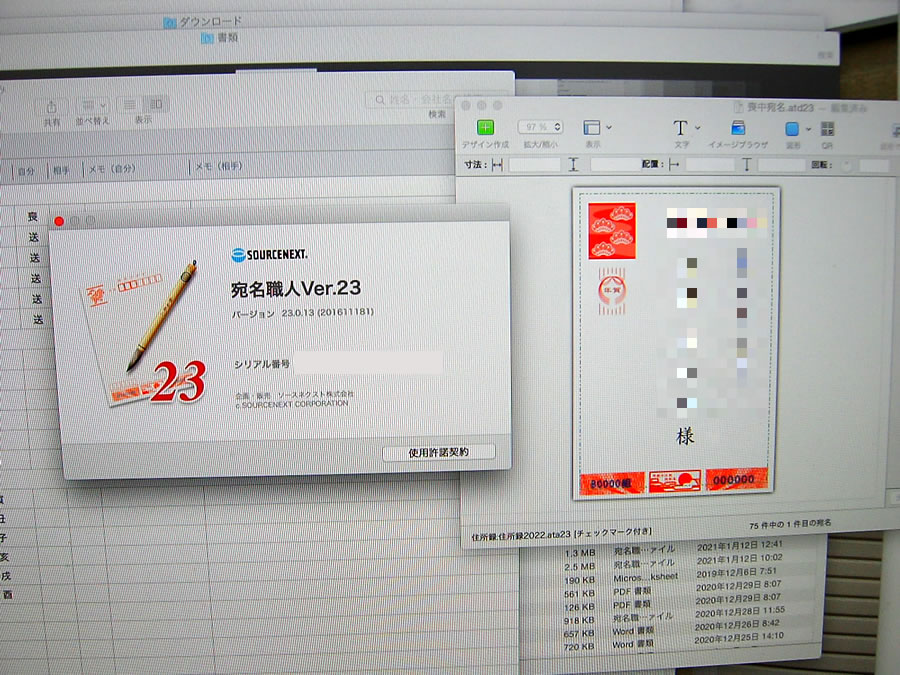Click the 自分 column header
Screen dimensions: 900x675
tap(26, 171)
